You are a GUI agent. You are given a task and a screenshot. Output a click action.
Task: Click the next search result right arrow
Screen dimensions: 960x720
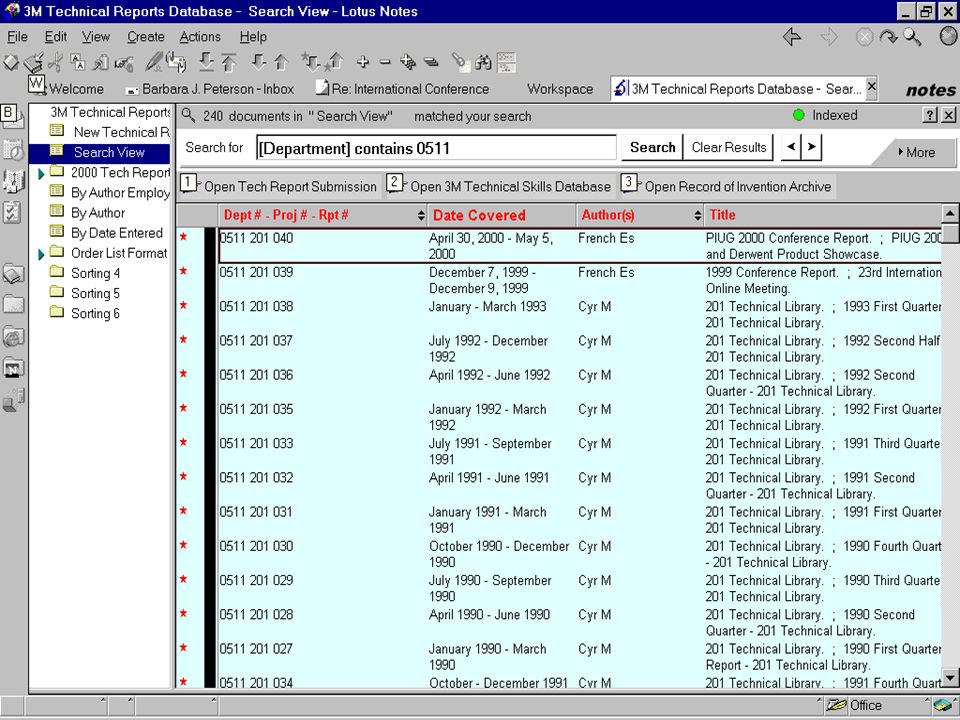point(811,147)
